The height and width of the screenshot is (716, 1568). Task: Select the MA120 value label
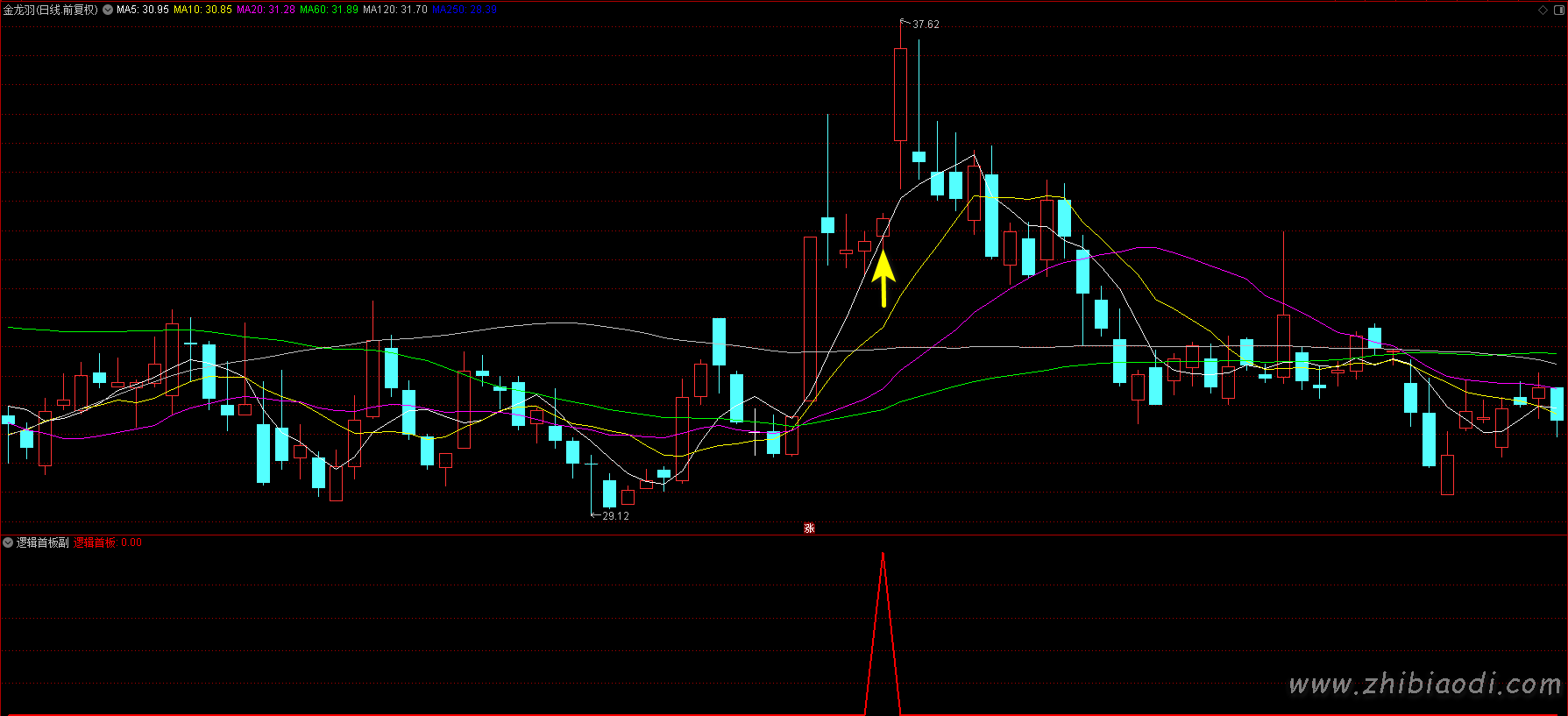(x=395, y=10)
